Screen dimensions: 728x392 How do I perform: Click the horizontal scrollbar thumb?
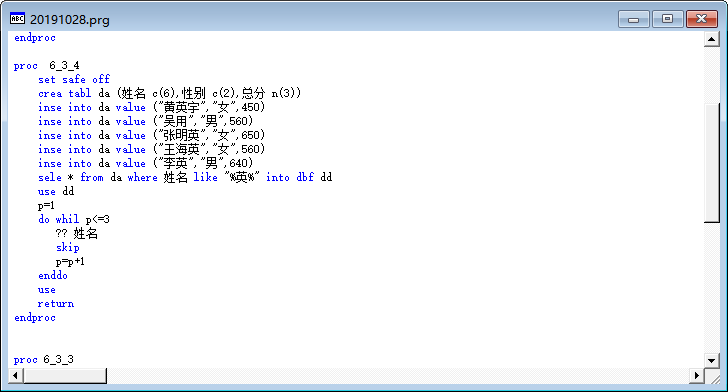[65, 375]
